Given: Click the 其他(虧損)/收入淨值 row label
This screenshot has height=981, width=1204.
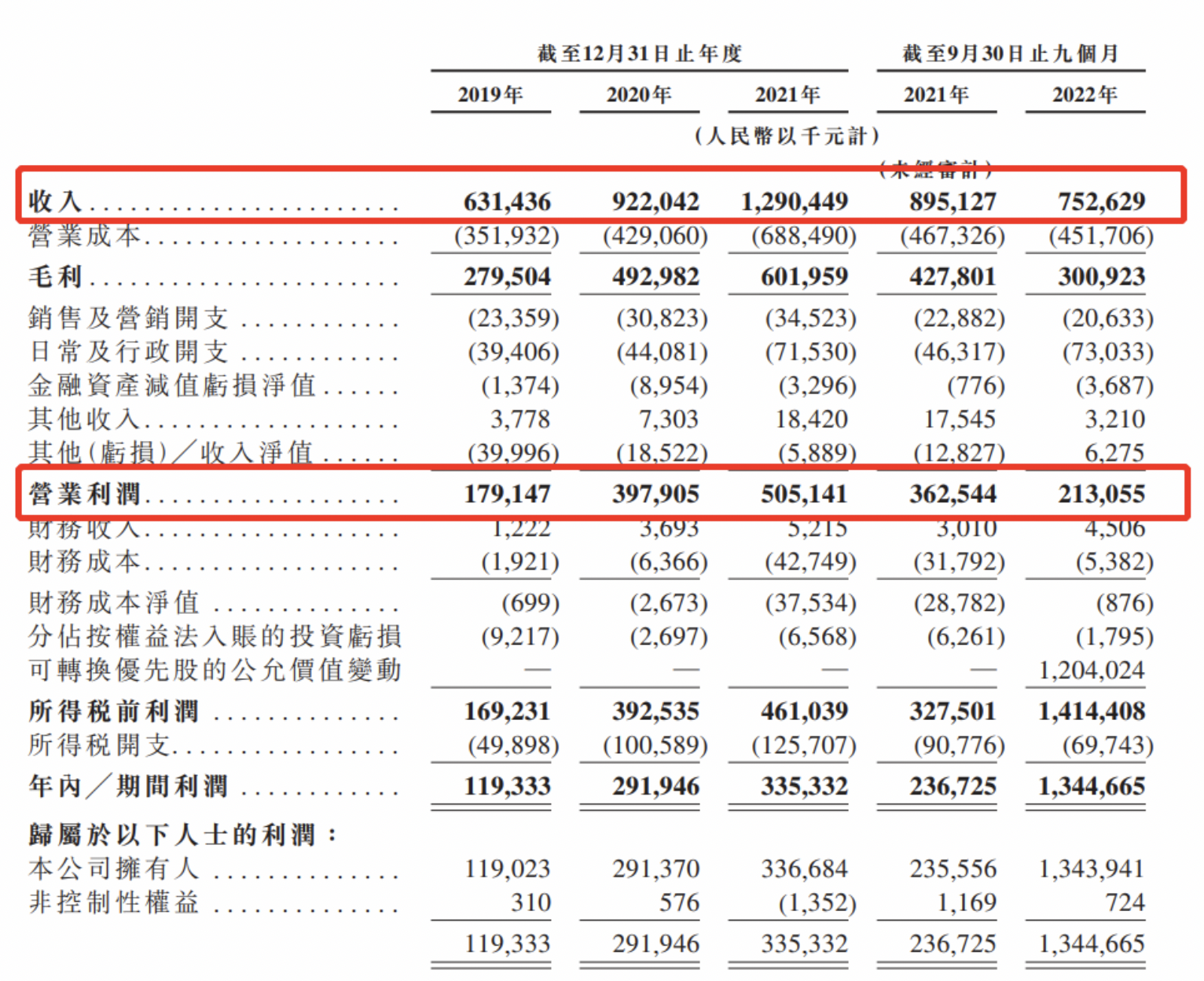Looking at the screenshot, I should [171, 453].
